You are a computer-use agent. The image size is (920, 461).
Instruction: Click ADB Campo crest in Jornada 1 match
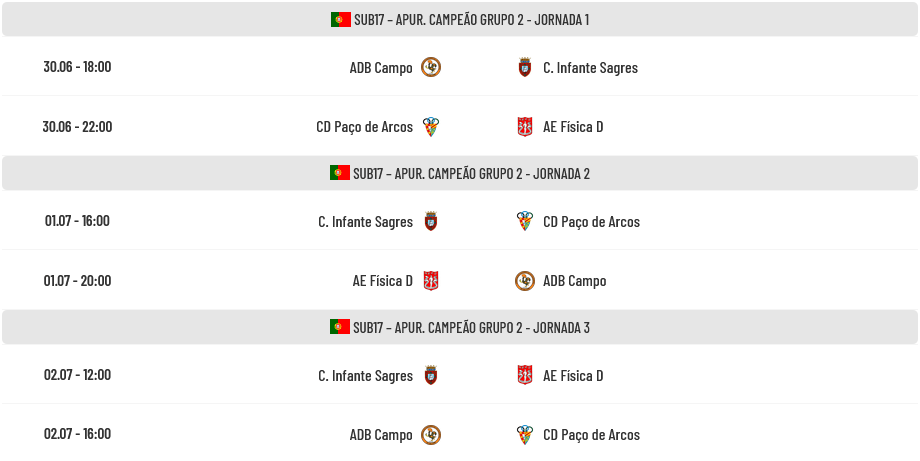point(431,67)
